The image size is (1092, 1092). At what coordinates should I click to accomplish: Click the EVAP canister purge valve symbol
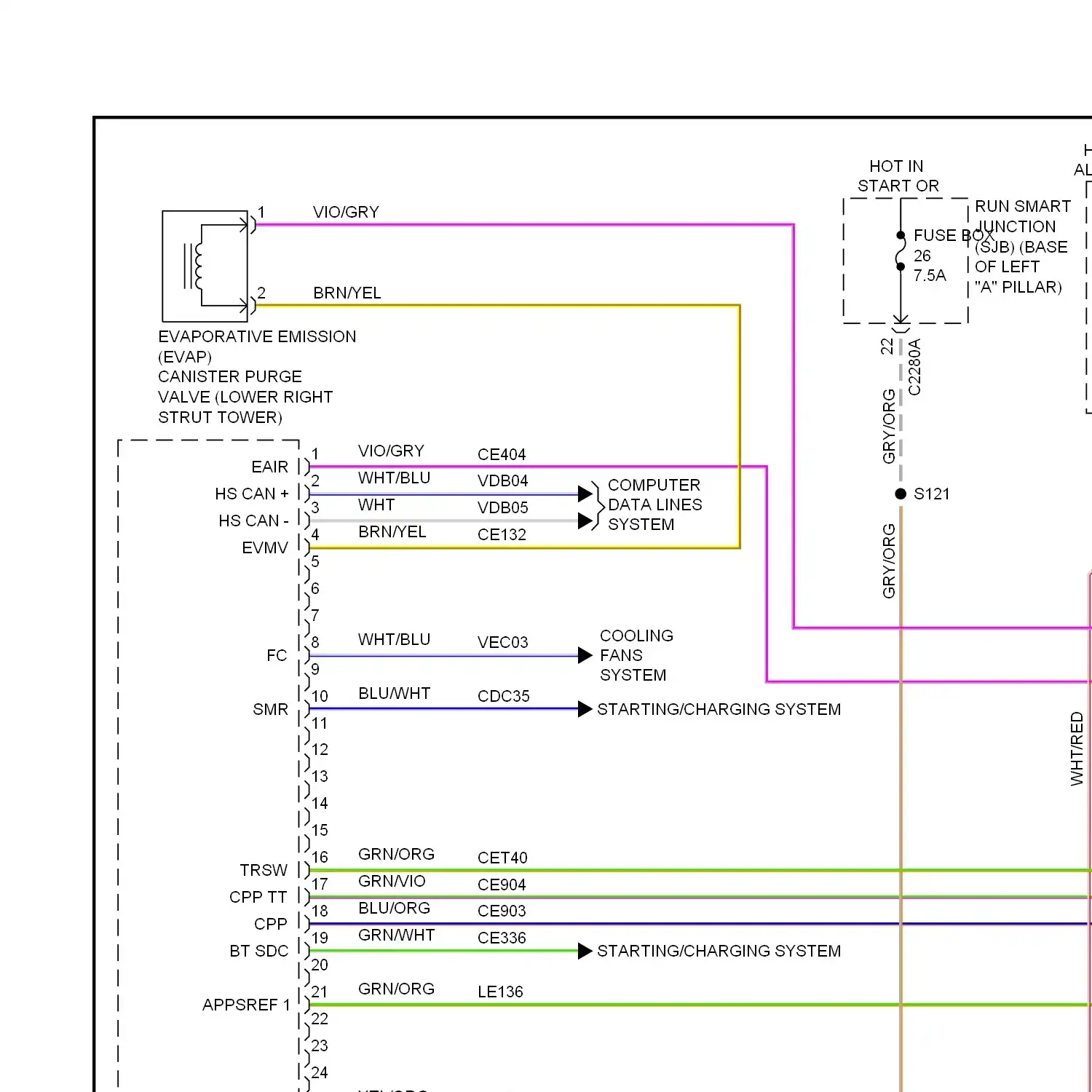point(205,266)
